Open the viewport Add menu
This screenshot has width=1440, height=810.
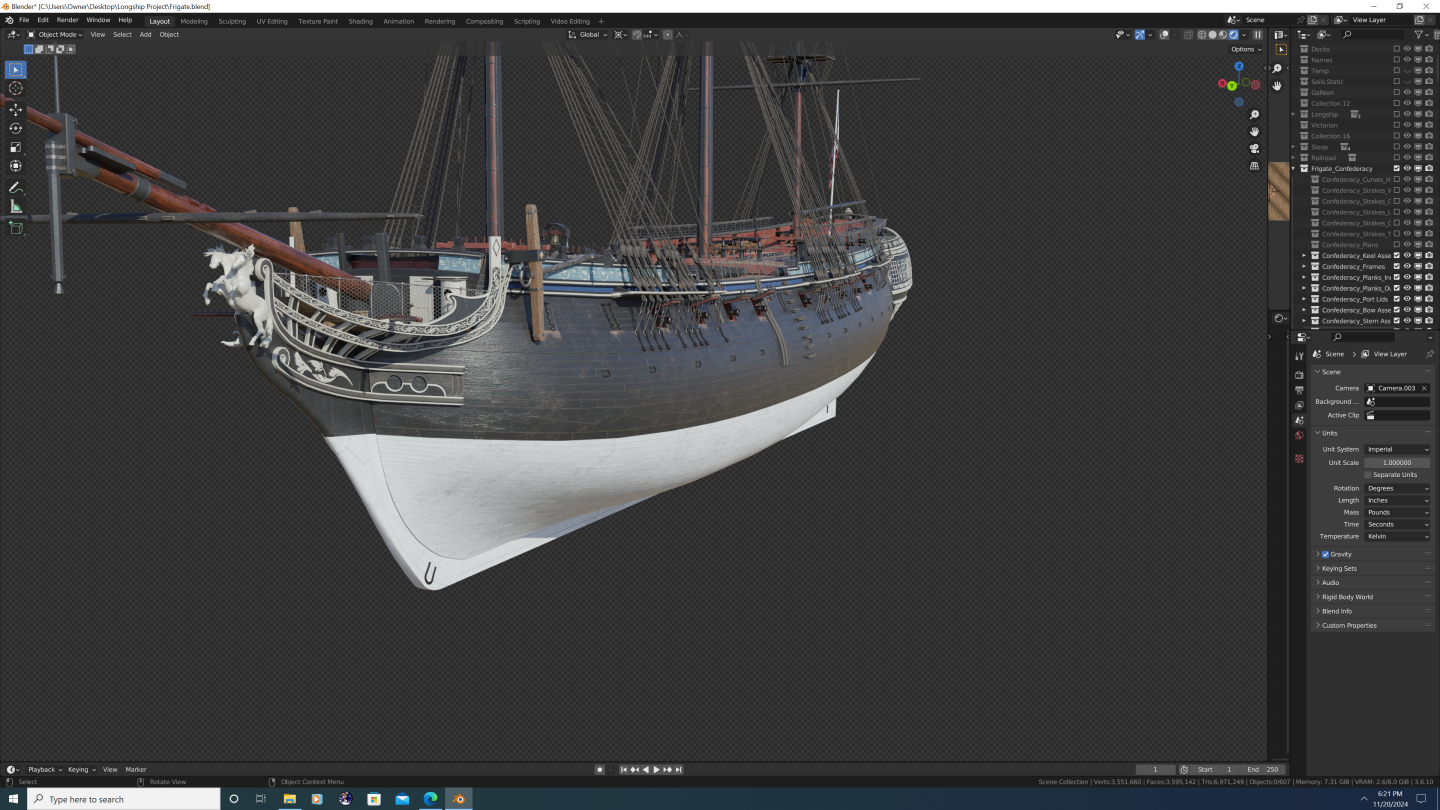click(x=145, y=35)
